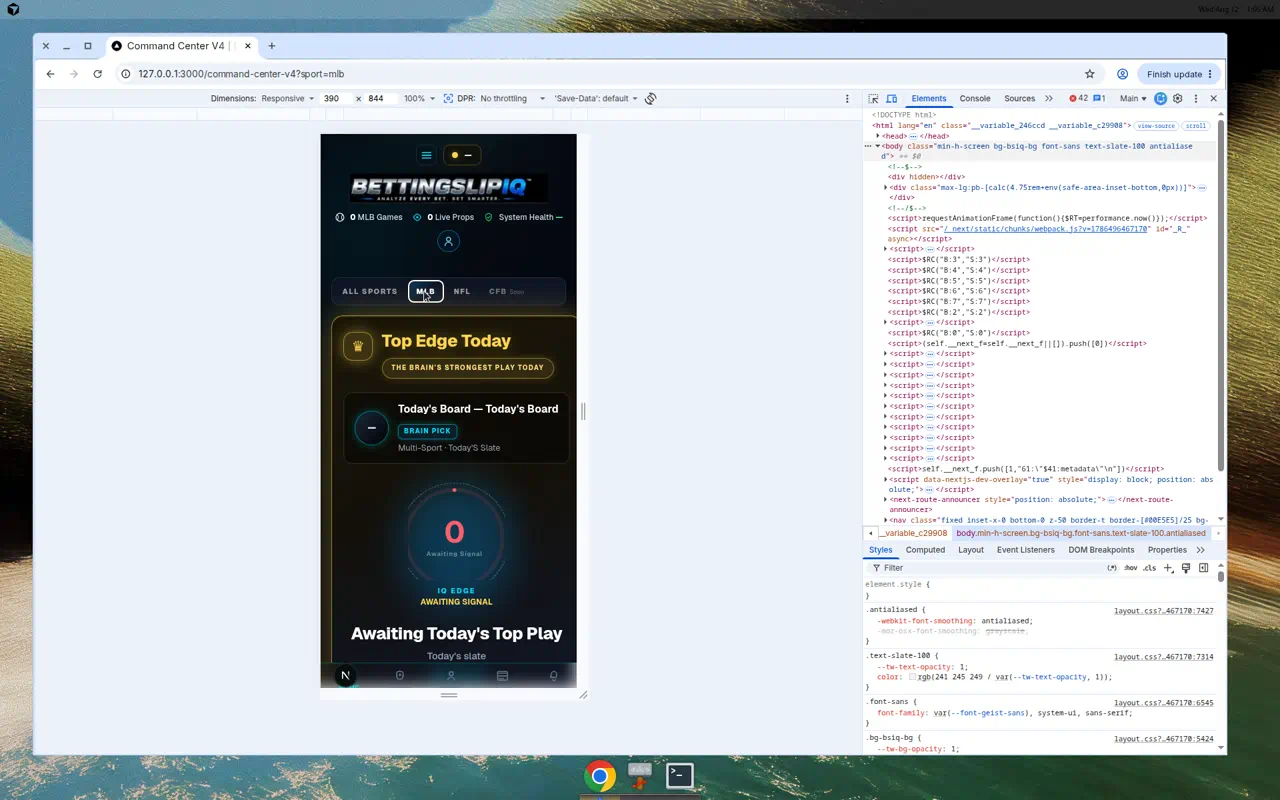
Task: Bookmark this page with the star icon
Action: click(x=1090, y=74)
